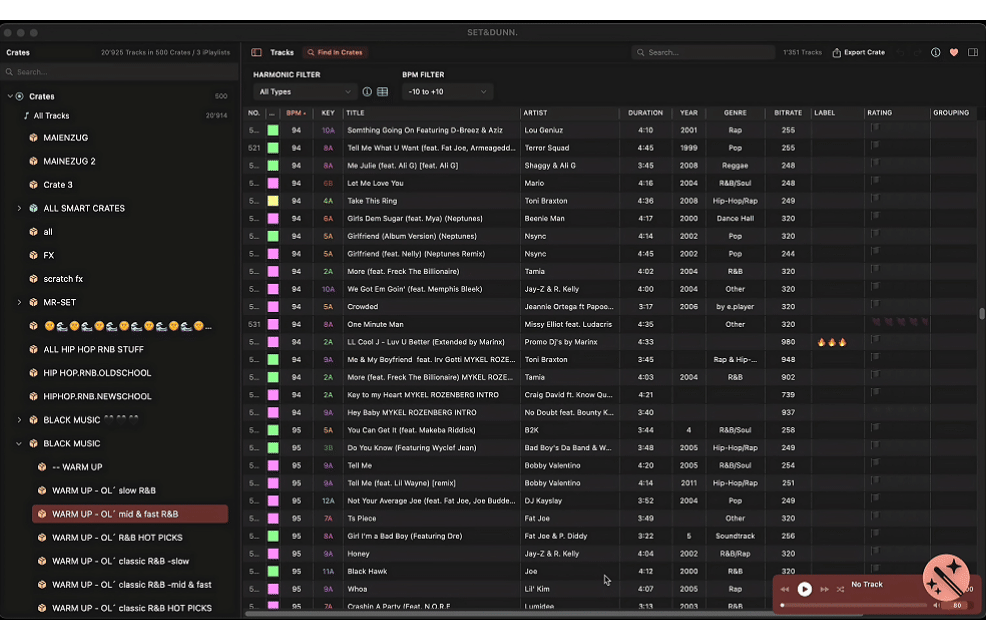
Task: Focus the Crates sidebar Search field
Action: [x=119, y=72]
